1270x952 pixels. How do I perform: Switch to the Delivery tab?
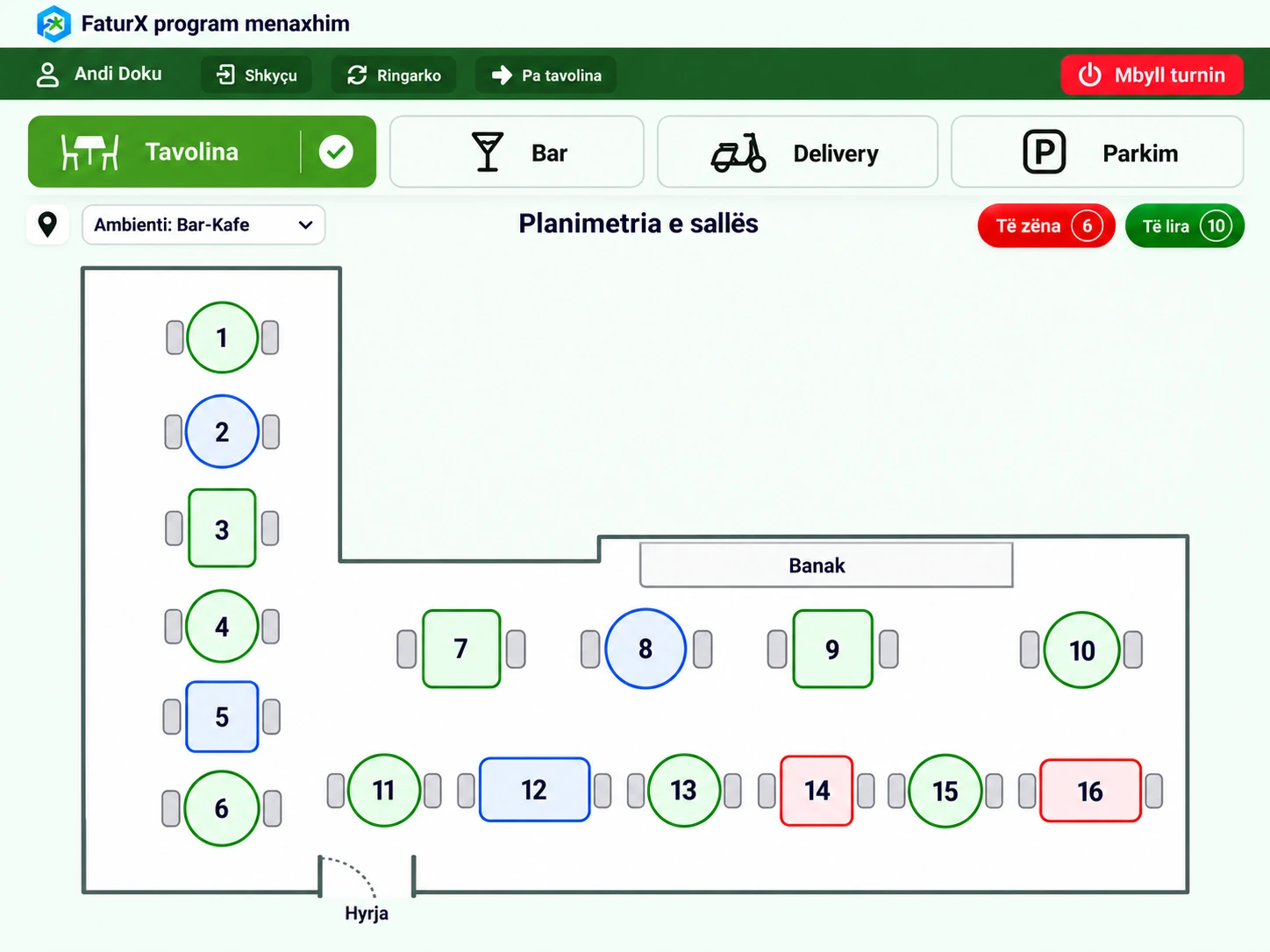(x=797, y=152)
